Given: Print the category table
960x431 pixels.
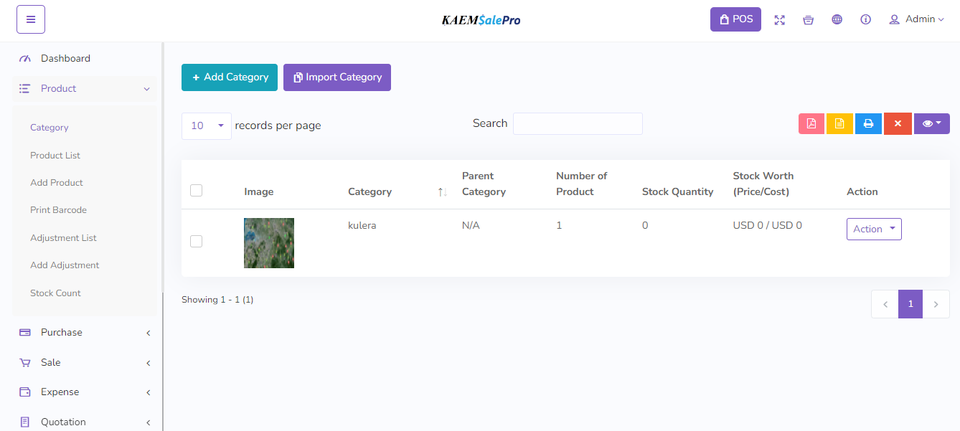Looking at the screenshot, I should (869, 124).
